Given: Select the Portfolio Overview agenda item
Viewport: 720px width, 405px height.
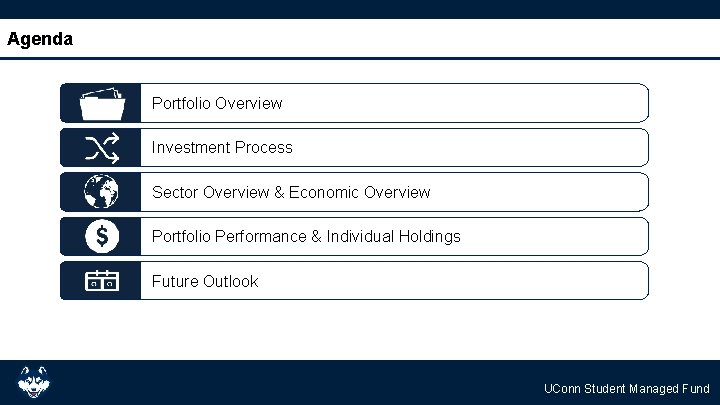Looking at the screenshot, I should [x=217, y=103].
